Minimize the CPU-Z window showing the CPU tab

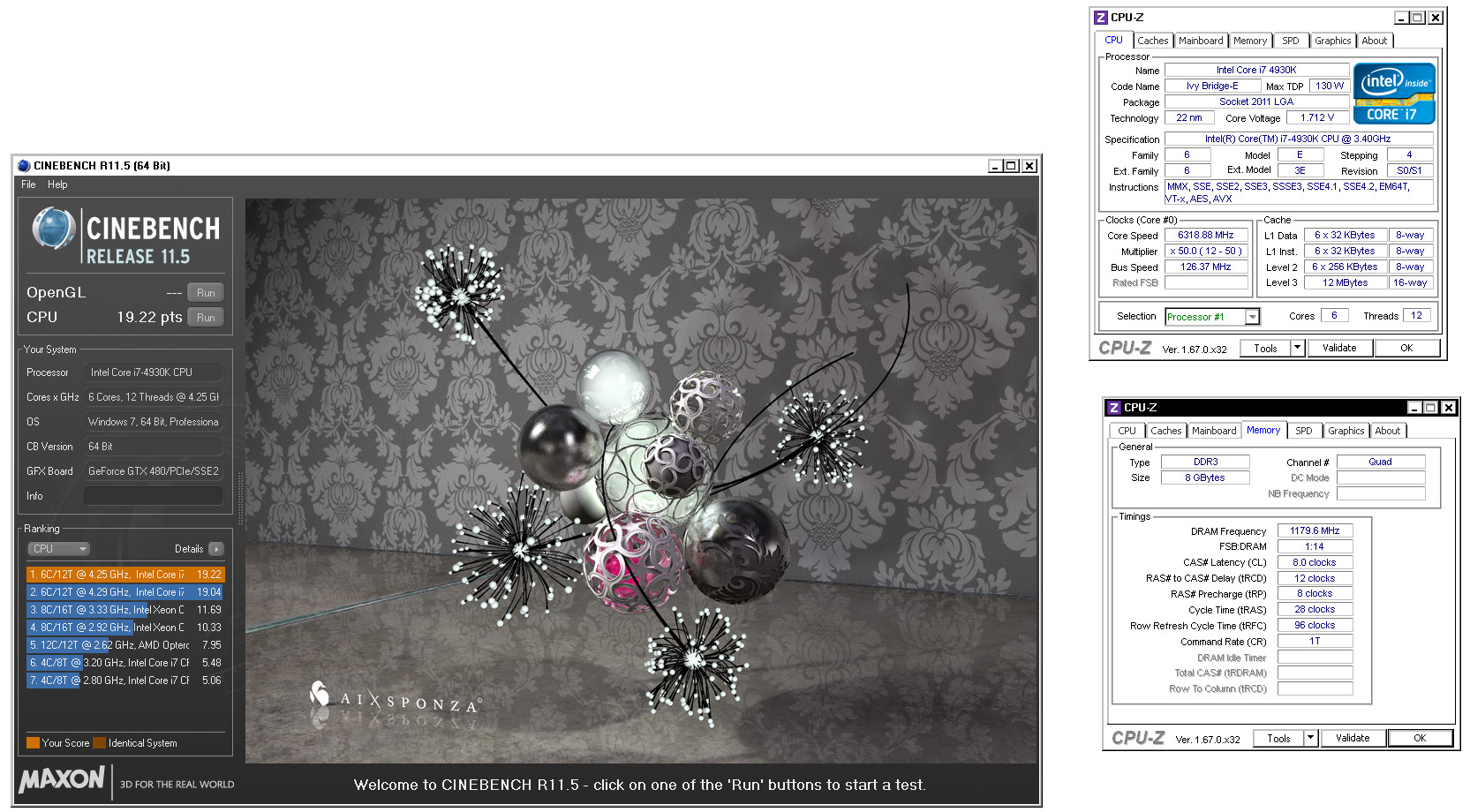pyautogui.click(x=1402, y=18)
